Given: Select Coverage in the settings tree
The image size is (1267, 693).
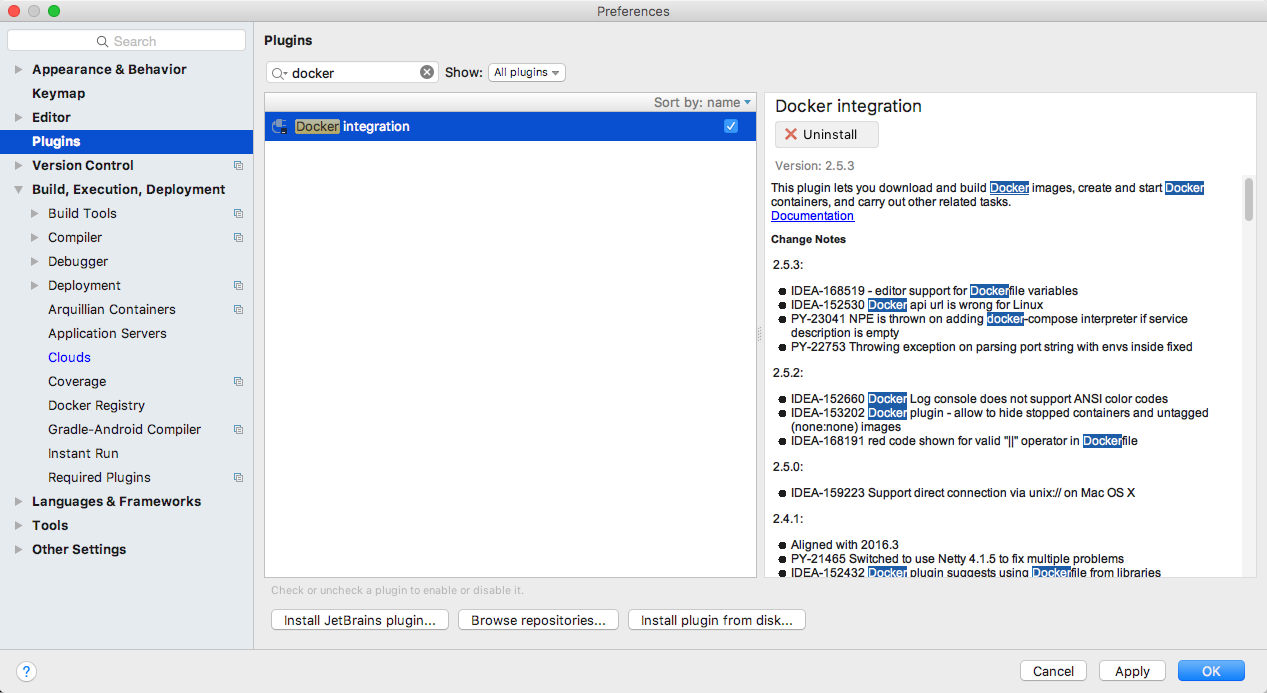Looking at the screenshot, I should tap(77, 382).
